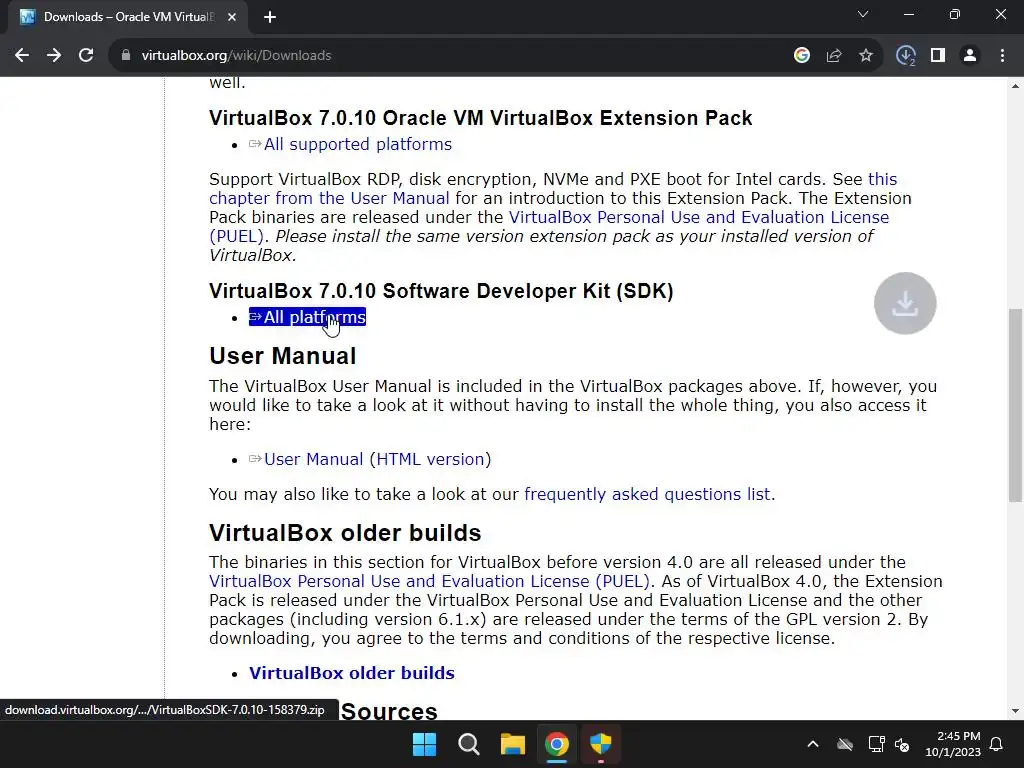Open the HTML version link
1024x768 pixels.
(430, 459)
